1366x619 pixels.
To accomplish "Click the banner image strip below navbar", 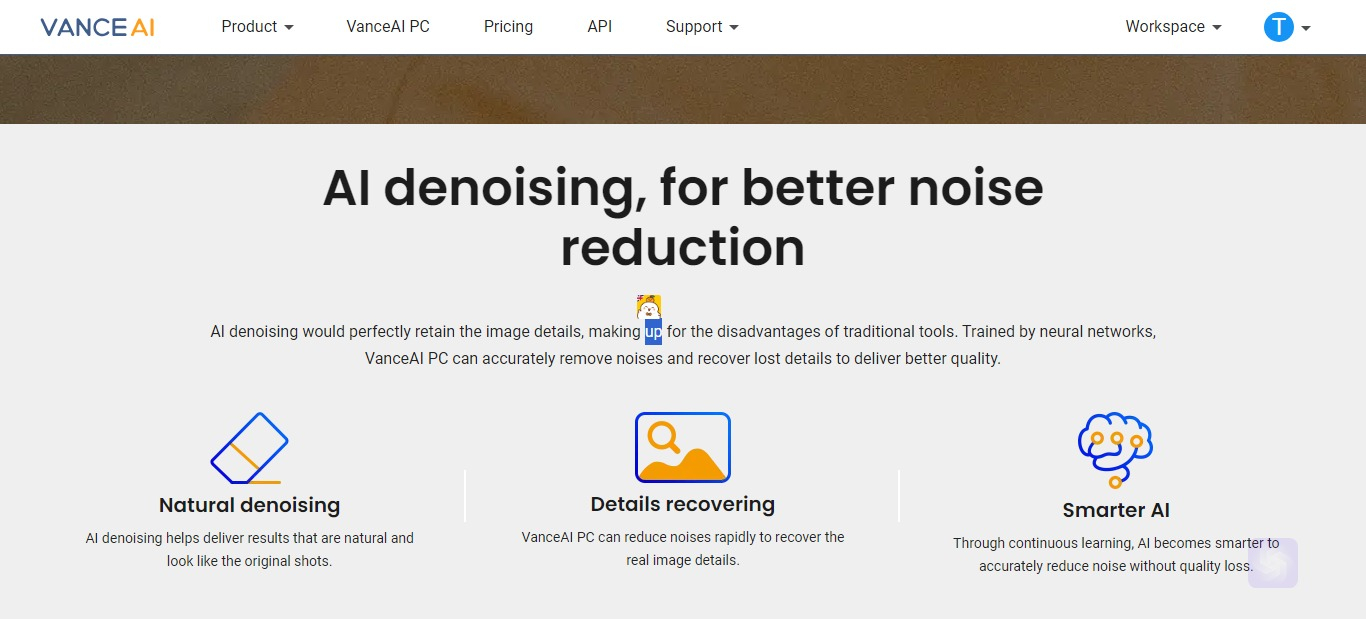I will (x=683, y=89).
